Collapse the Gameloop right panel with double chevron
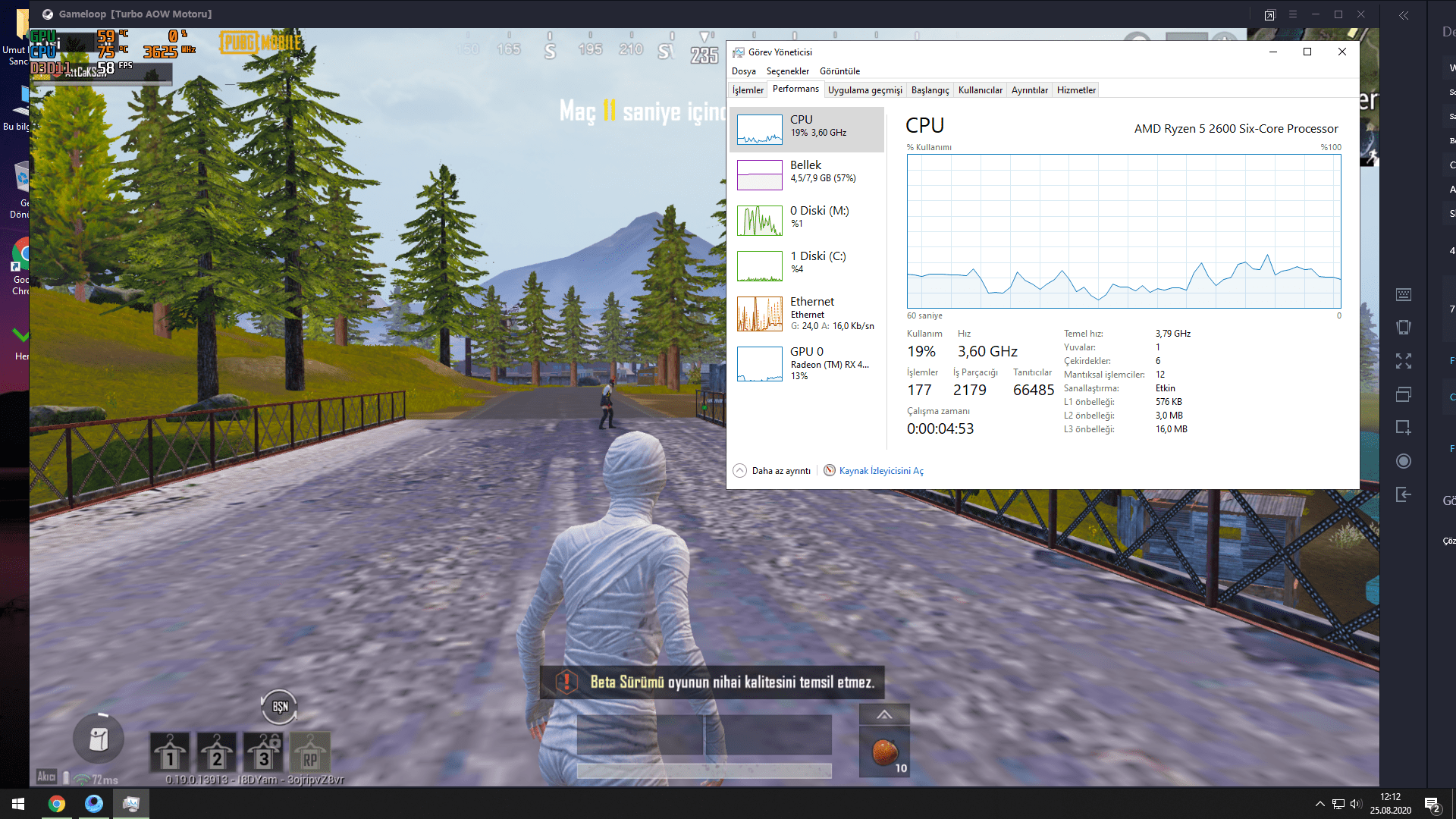 click(x=1404, y=15)
